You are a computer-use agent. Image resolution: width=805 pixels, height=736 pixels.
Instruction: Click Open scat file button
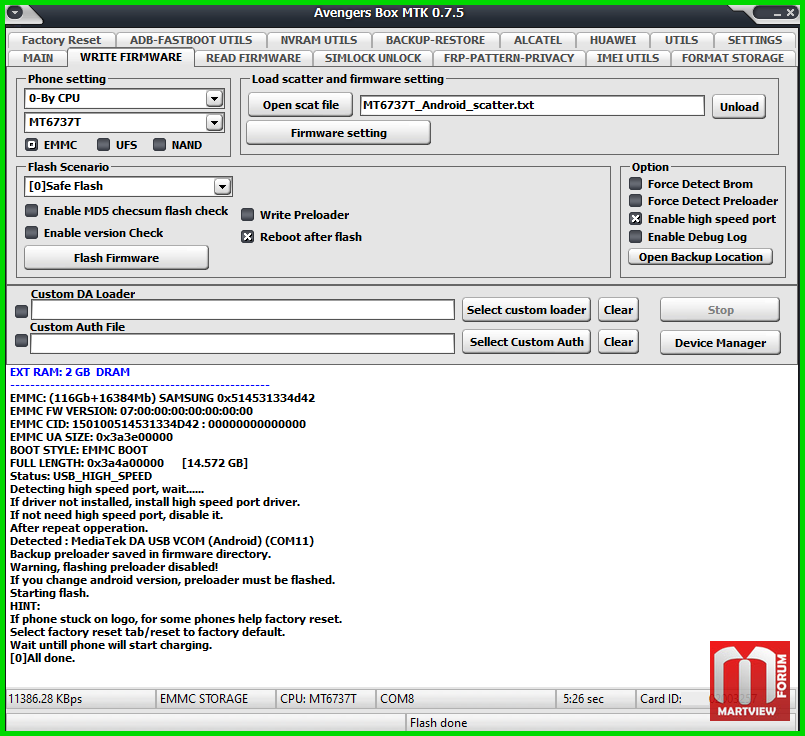301,105
